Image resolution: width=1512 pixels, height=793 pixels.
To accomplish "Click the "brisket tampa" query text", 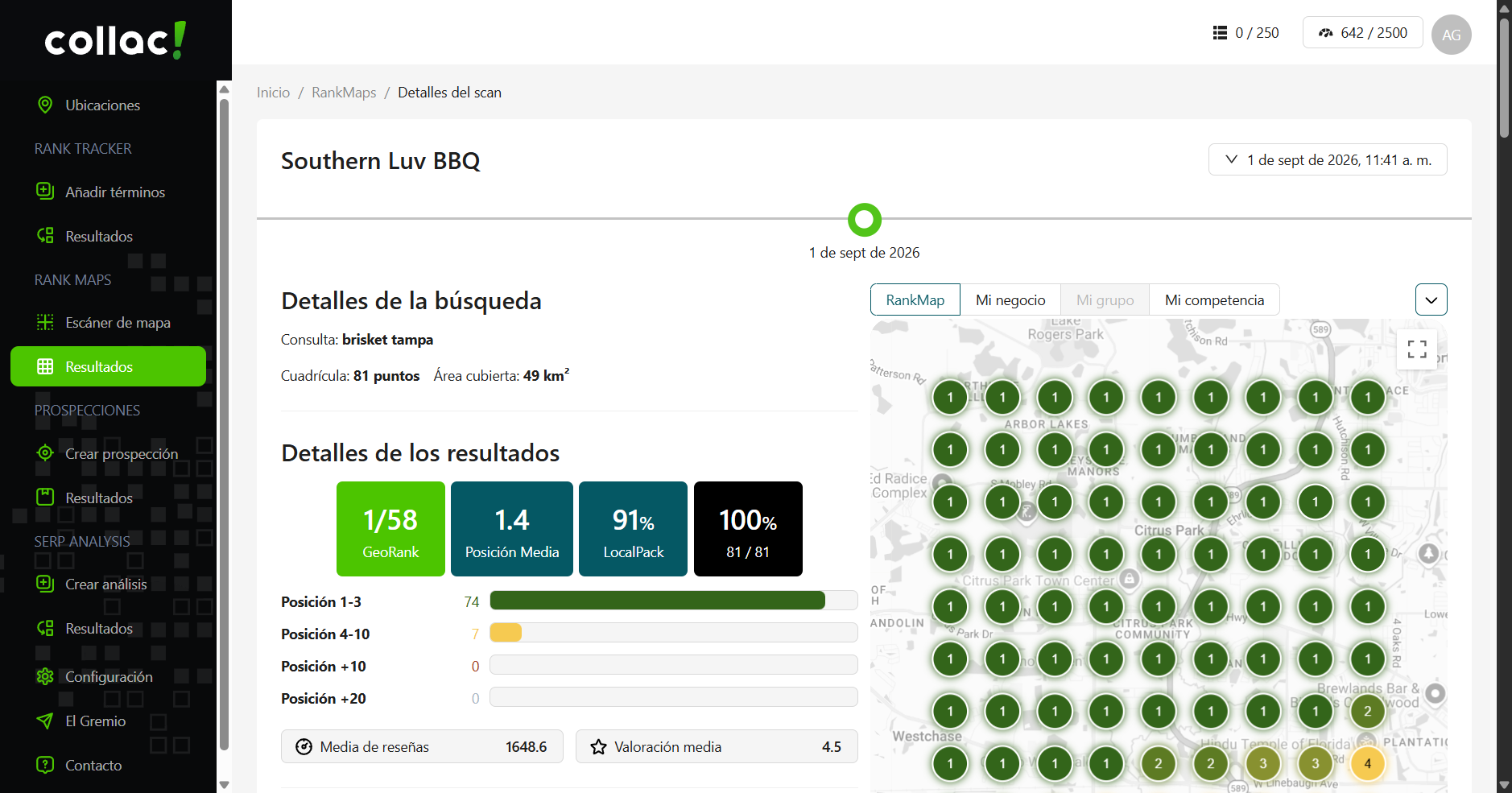I will 387,340.
